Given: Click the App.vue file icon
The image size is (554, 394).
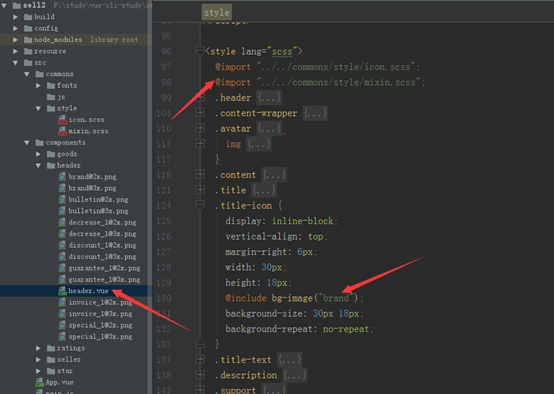Looking at the screenshot, I should (x=40, y=382).
